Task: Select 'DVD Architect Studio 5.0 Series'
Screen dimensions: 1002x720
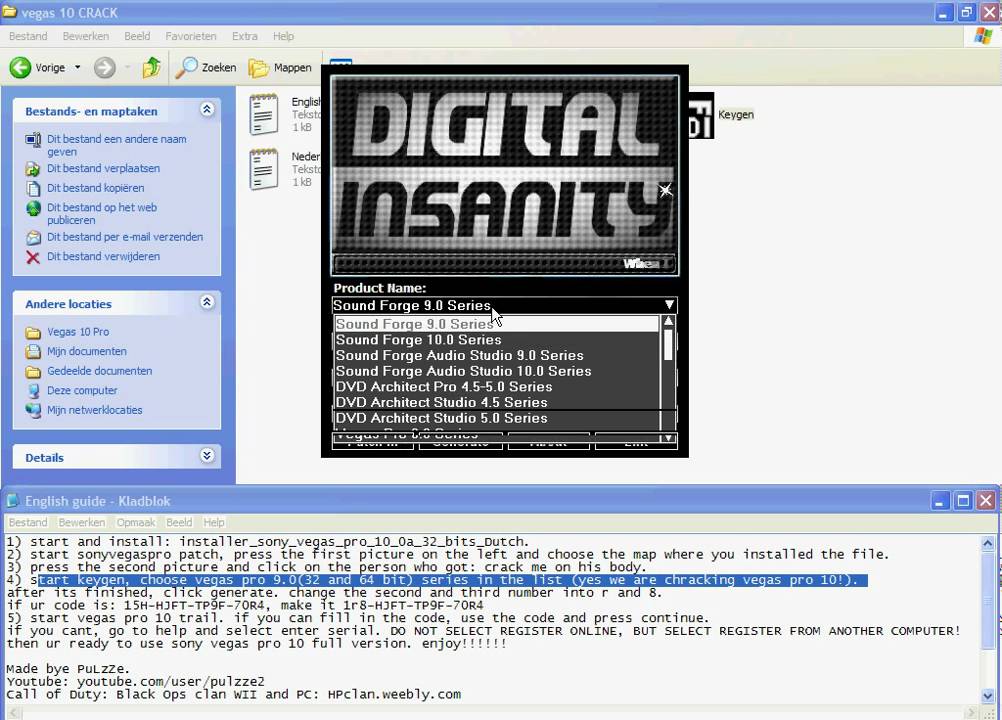Action: point(497,418)
